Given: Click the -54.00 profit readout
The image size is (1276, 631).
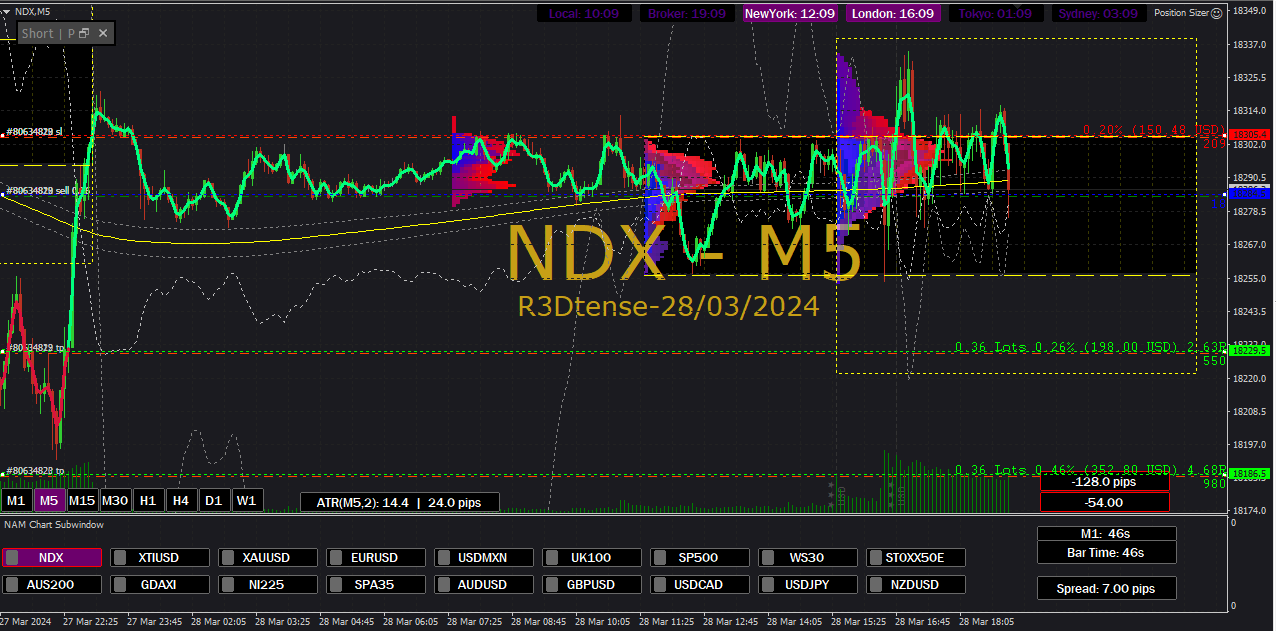Looking at the screenshot, I should point(1104,502).
